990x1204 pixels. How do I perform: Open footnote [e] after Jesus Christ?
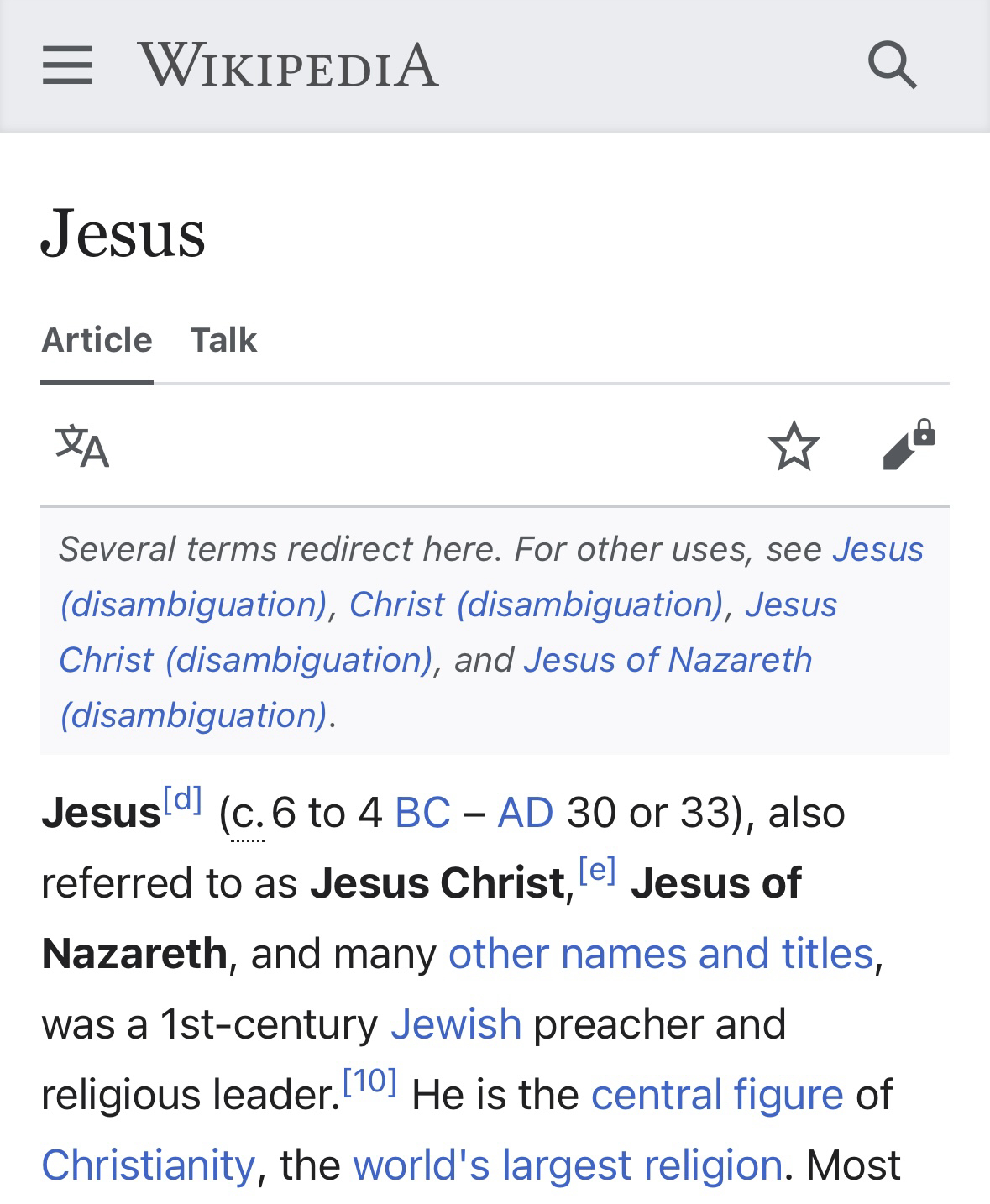[597, 870]
